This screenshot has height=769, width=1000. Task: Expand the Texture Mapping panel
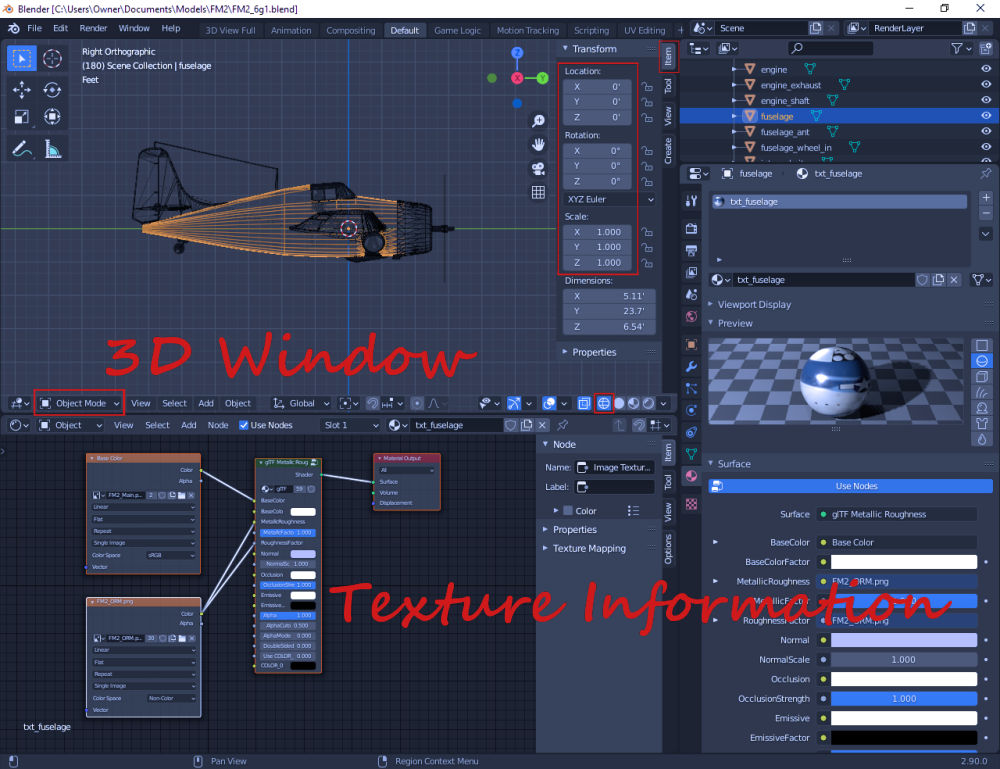click(589, 548)
